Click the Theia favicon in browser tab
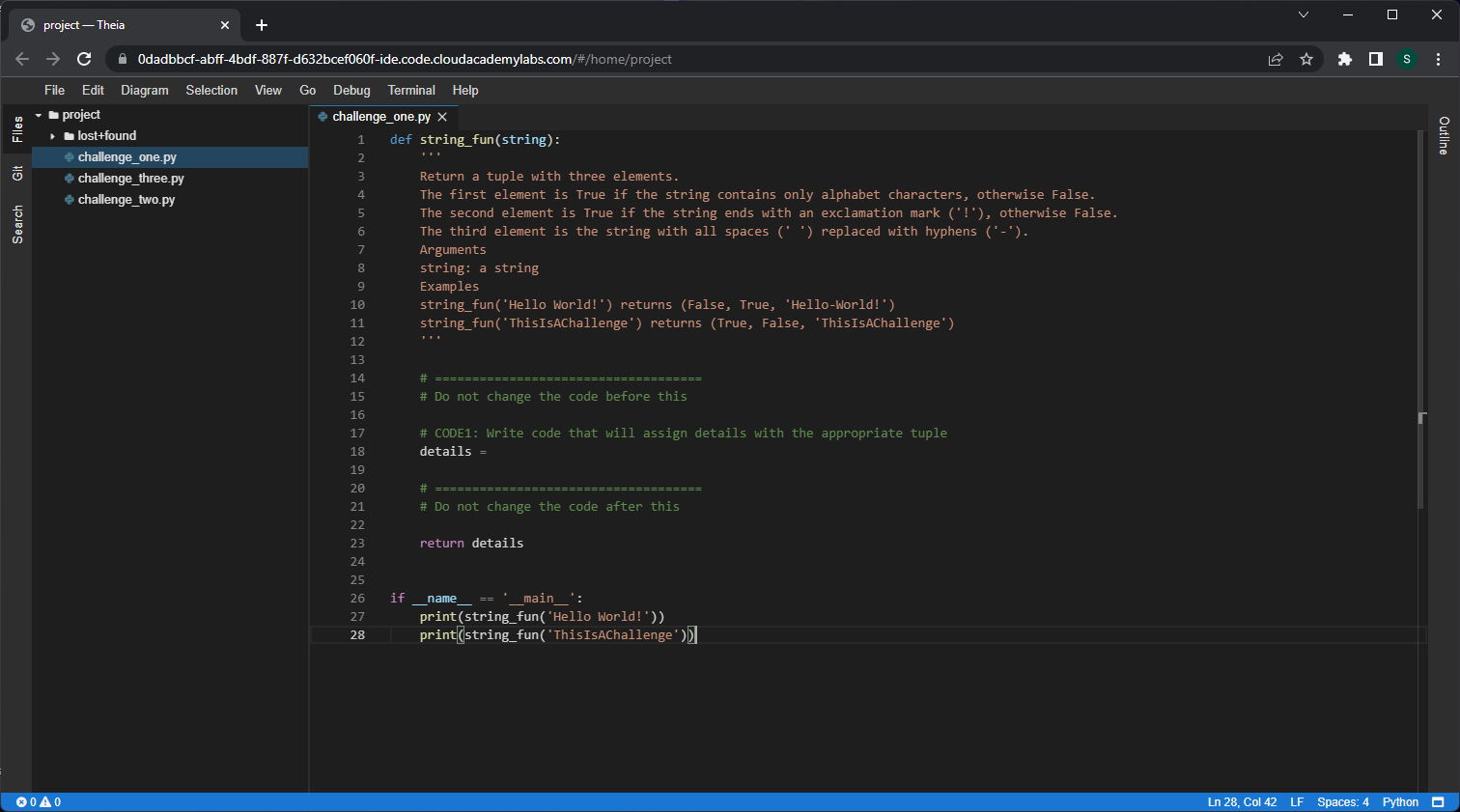Image resolution: width=1460 pixels, height=812 pixels. 28,25
